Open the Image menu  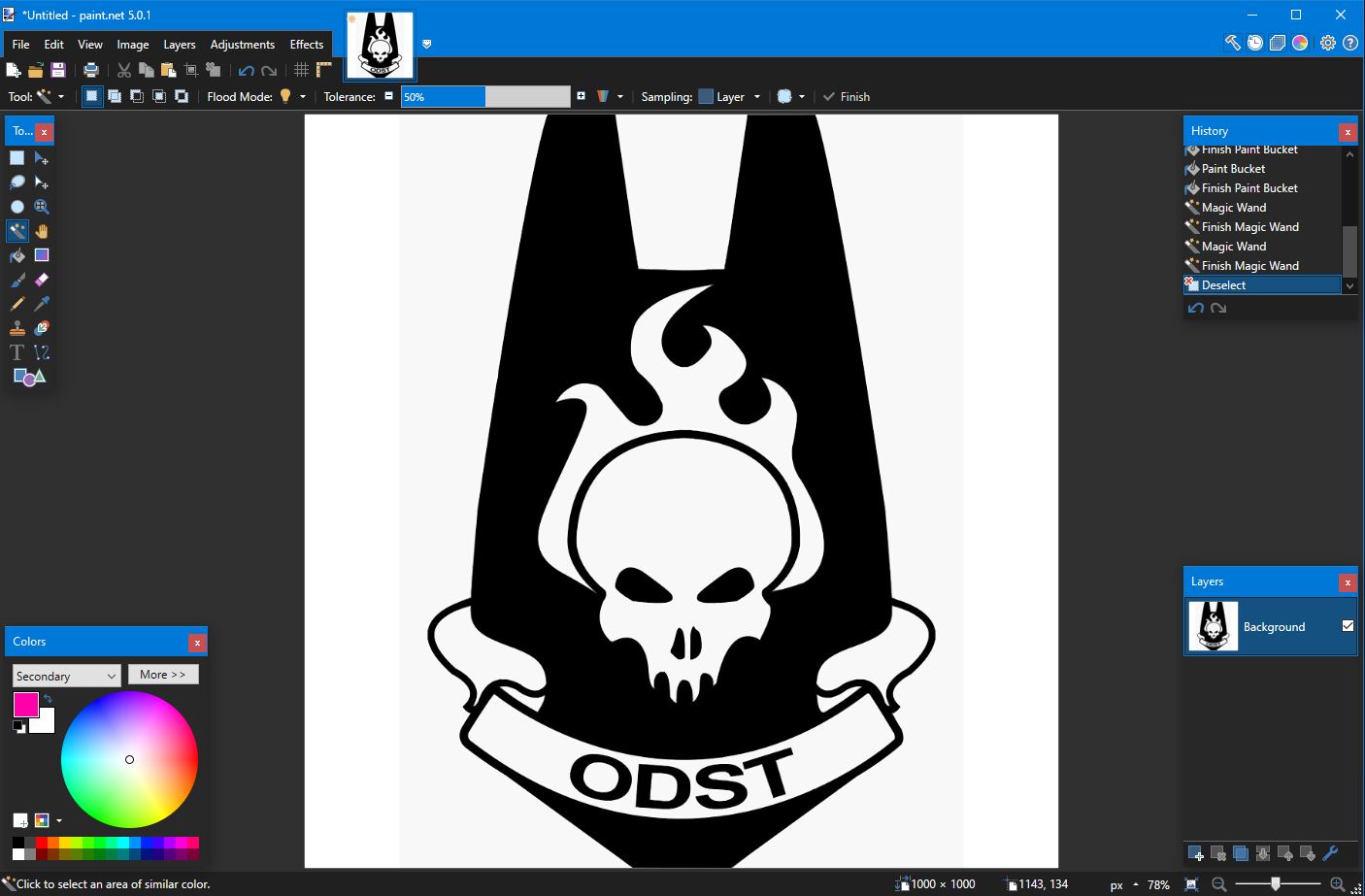[133, 44]
